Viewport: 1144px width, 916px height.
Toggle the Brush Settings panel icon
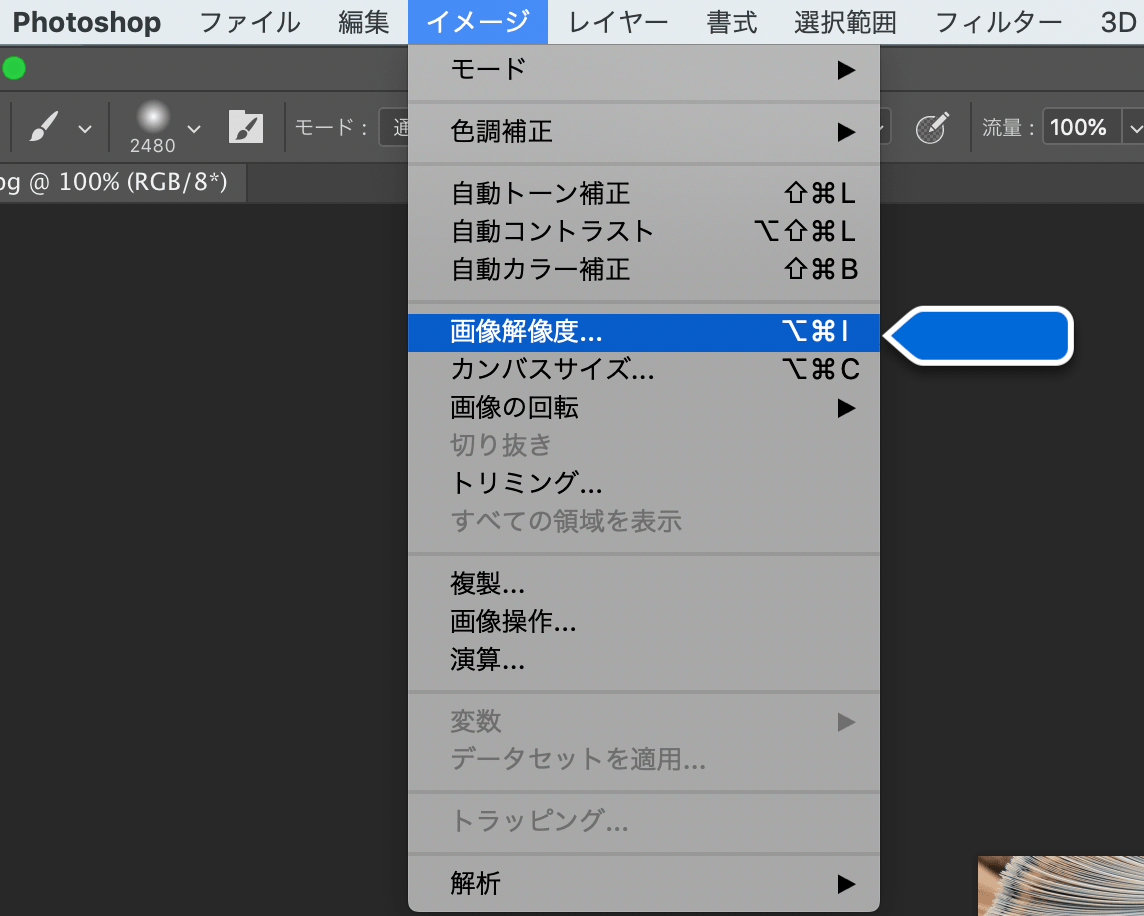pyautogui.click(x=246, y=127)
